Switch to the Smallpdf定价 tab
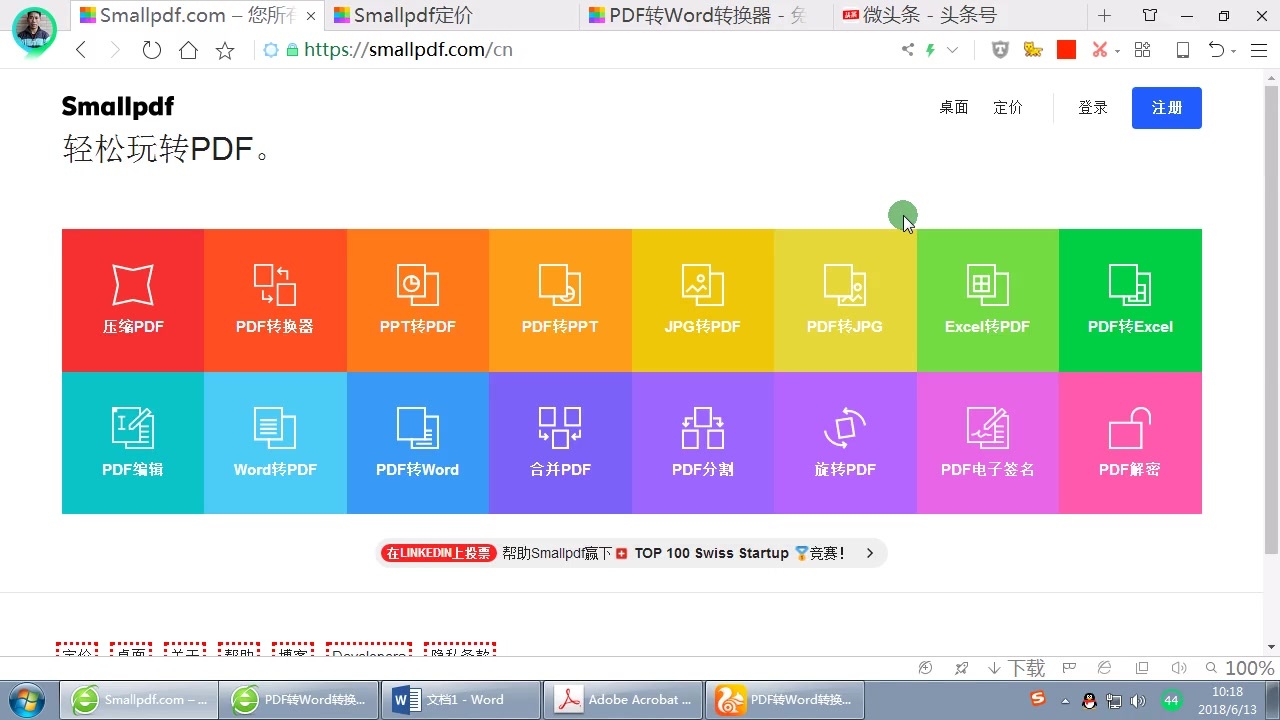1280x720 pixels. 452,16
